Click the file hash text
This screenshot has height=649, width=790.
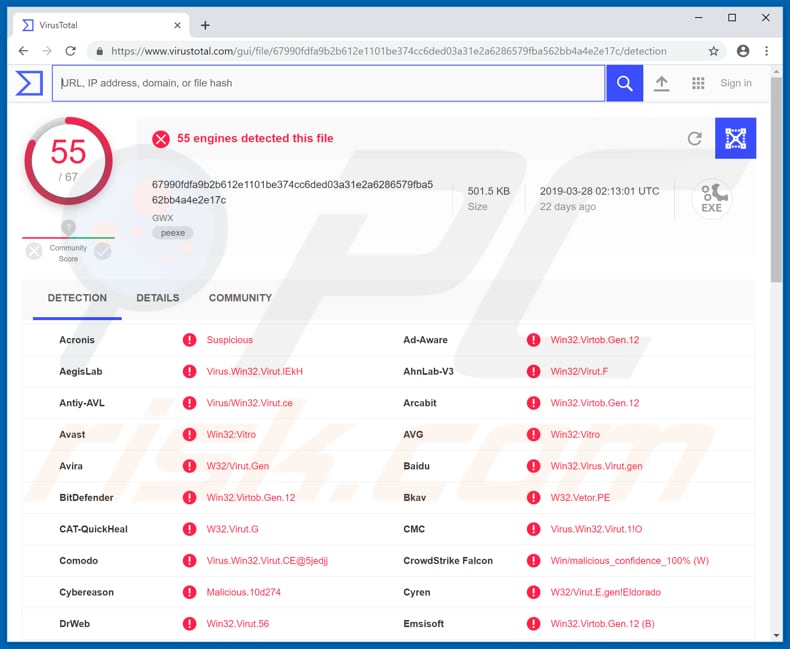coord(292,192)
